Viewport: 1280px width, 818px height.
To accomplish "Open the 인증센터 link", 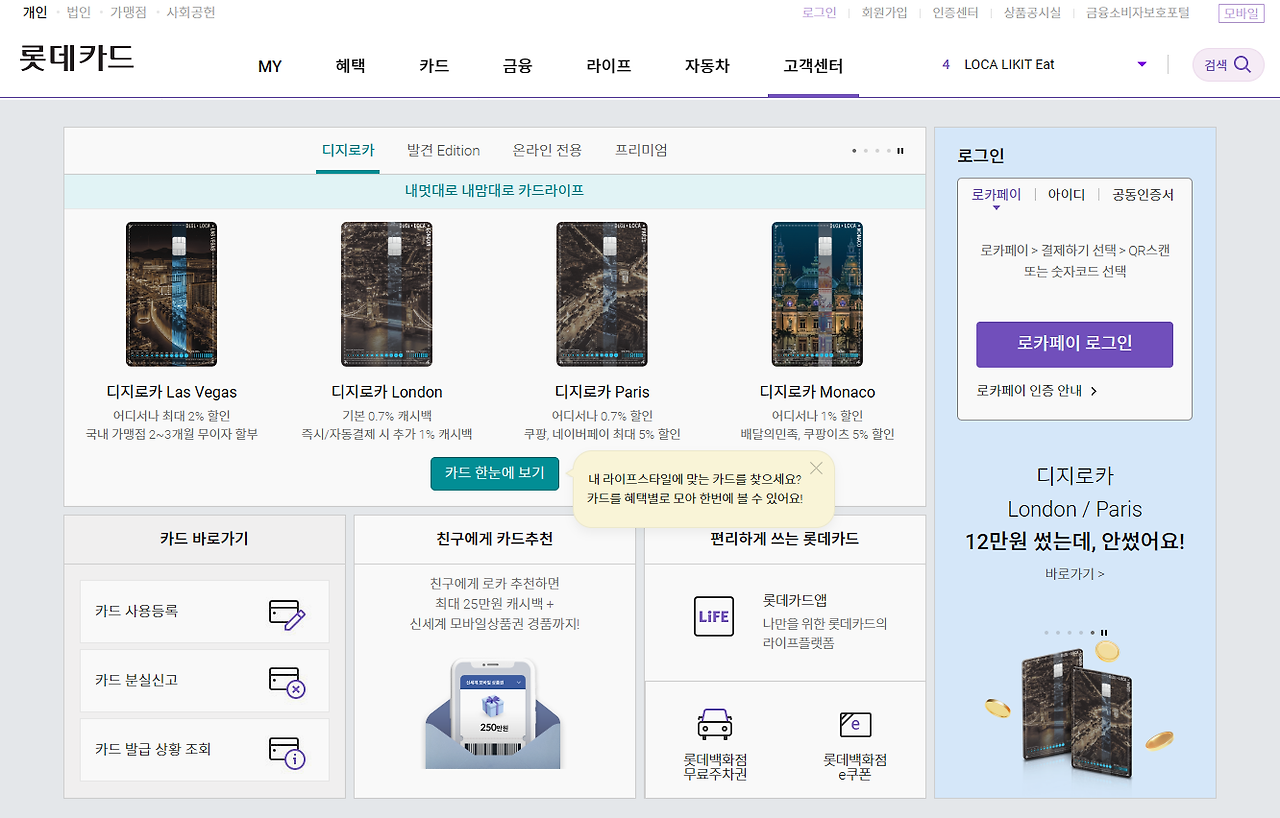I will tap(955, 13).
